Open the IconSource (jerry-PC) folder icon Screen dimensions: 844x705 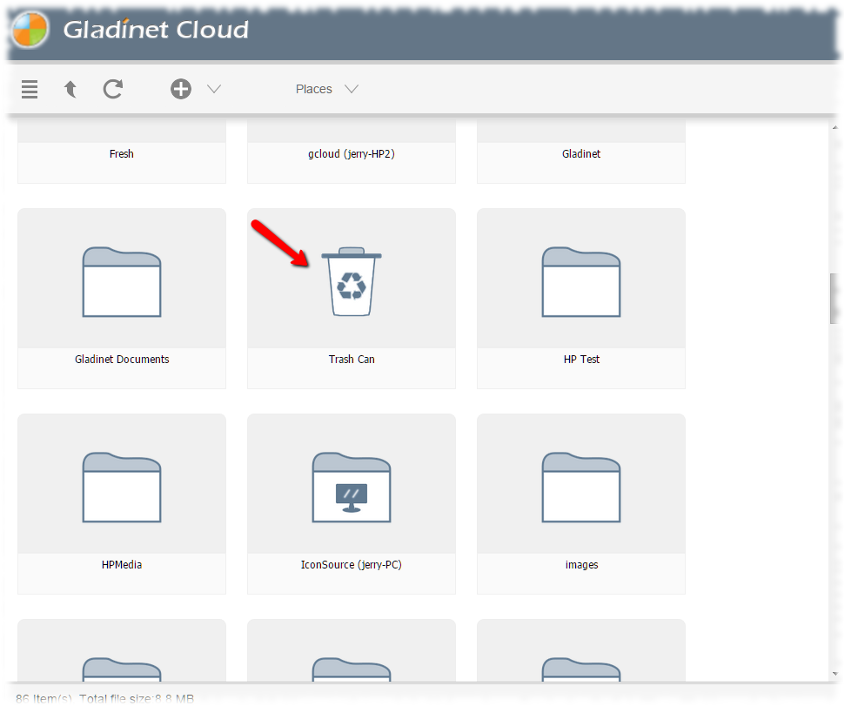(x=351, y=487)
